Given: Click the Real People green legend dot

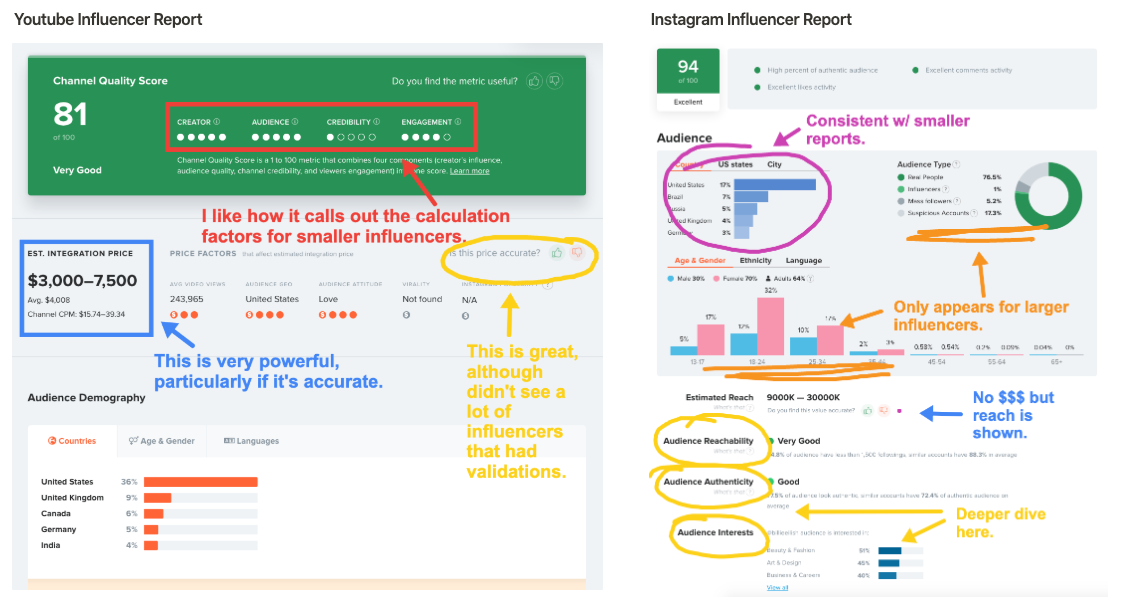Looking at the screenshot, I should click(901, 177).
